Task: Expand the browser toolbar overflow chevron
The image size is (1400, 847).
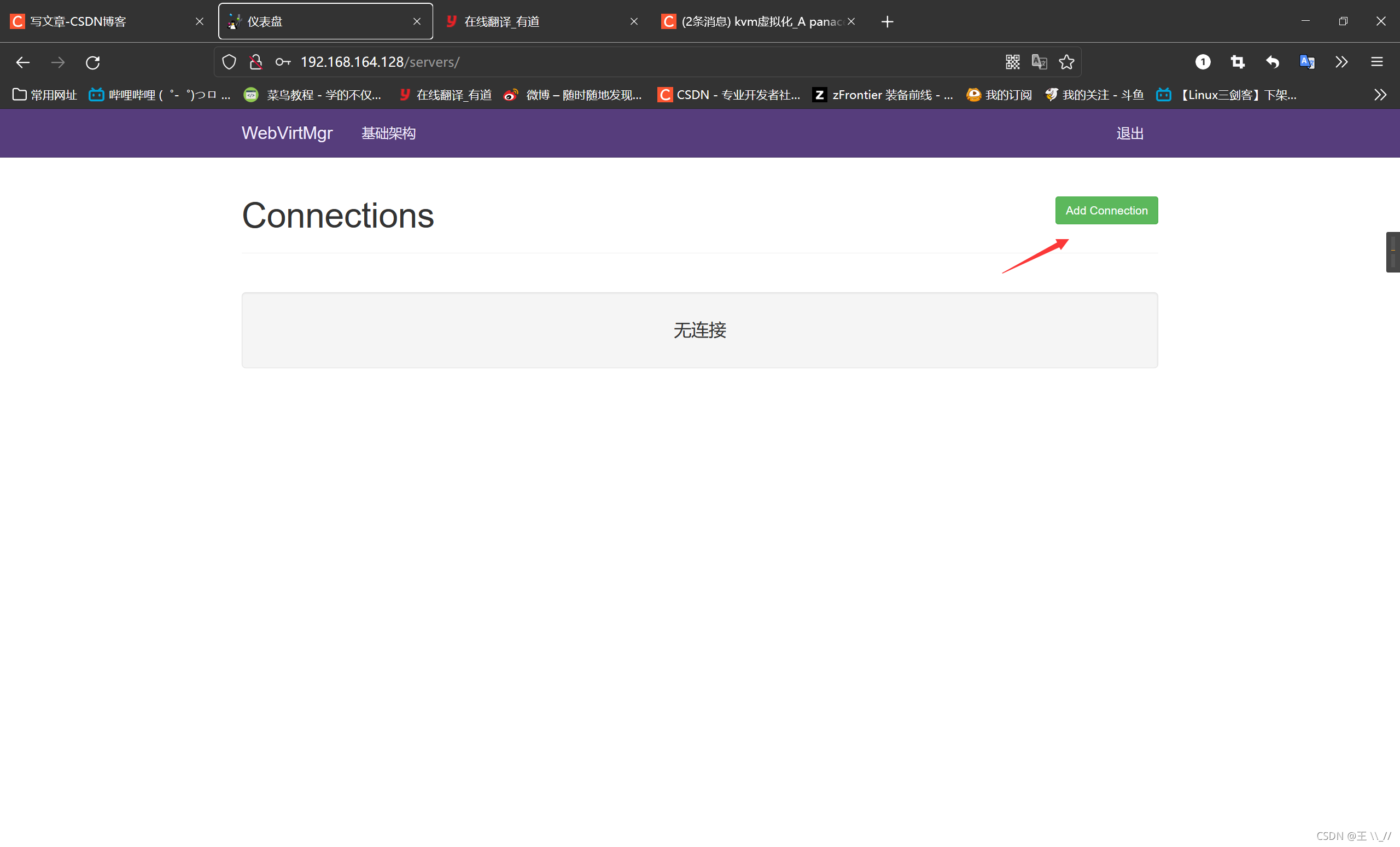Action: coord(1342,62)
